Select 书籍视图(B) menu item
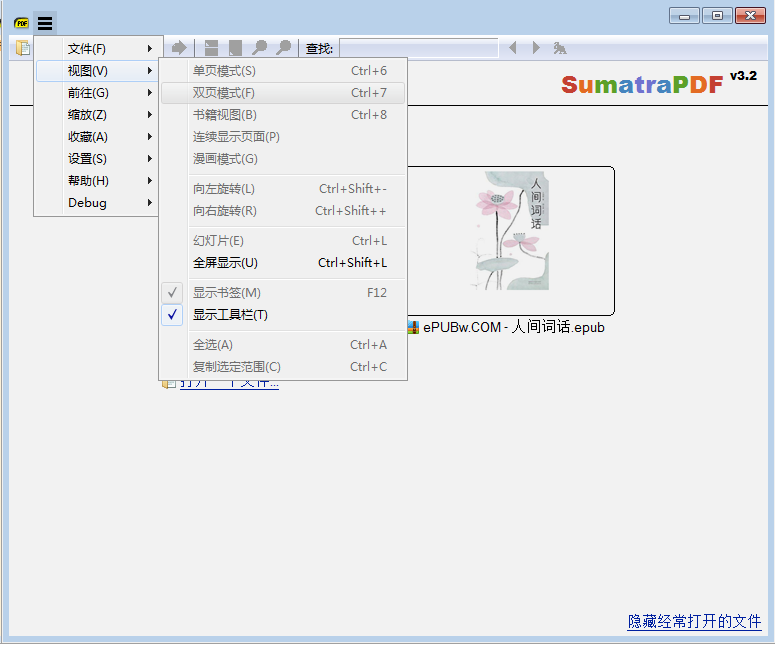775x647 pixels. 283,115
